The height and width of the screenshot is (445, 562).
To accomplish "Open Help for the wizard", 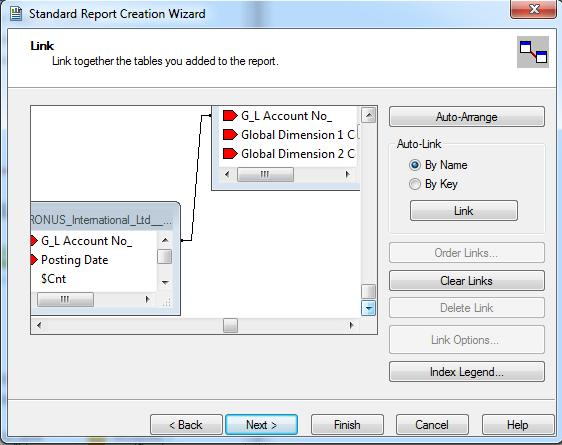I will click(518, 425).
